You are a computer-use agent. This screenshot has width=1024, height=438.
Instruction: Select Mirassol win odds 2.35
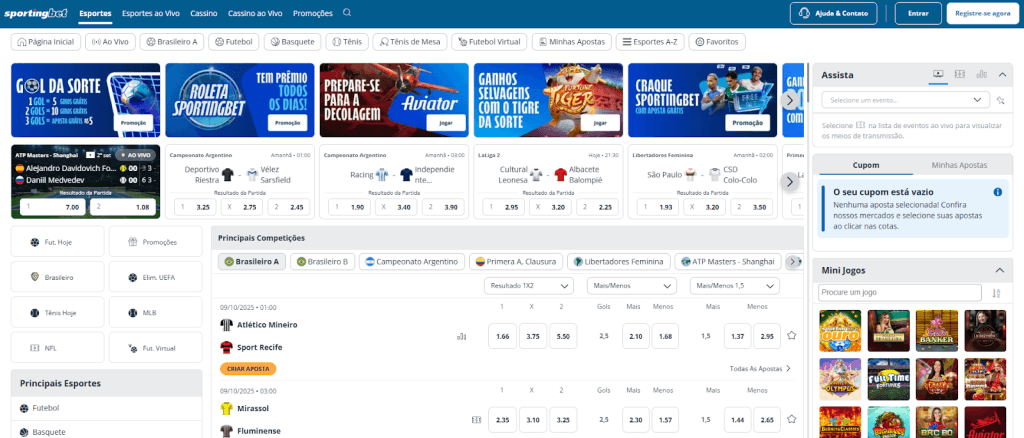coord(502,420)
